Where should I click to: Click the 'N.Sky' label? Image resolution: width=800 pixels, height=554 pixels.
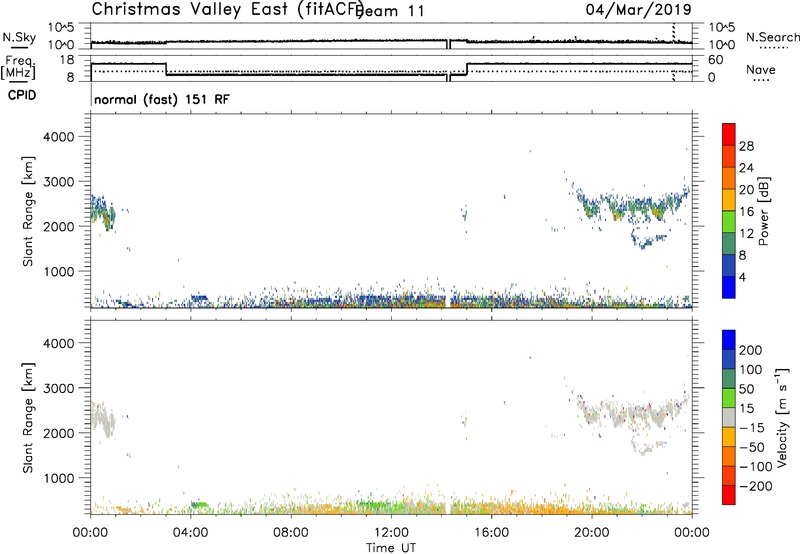[x=19, y=38]
